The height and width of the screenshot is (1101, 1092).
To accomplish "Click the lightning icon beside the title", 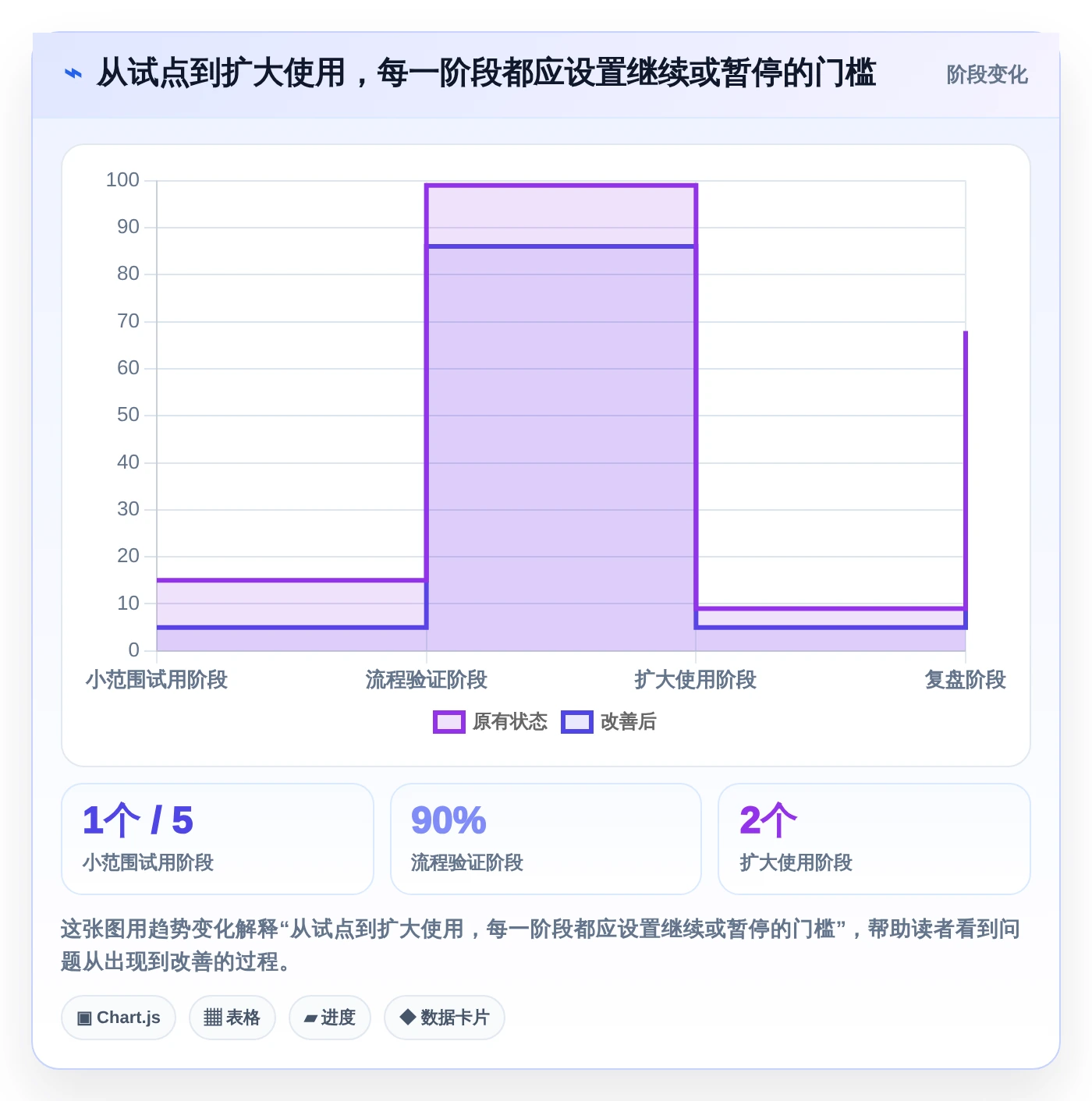I will pos(73,74).
